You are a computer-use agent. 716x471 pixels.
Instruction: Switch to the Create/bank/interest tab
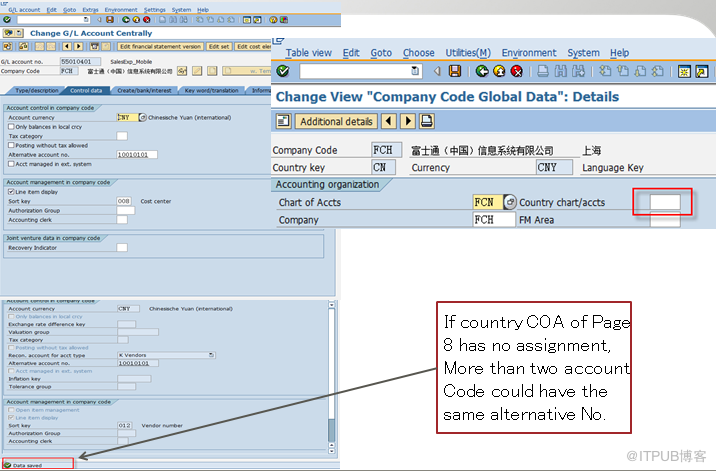pos(139,90)
